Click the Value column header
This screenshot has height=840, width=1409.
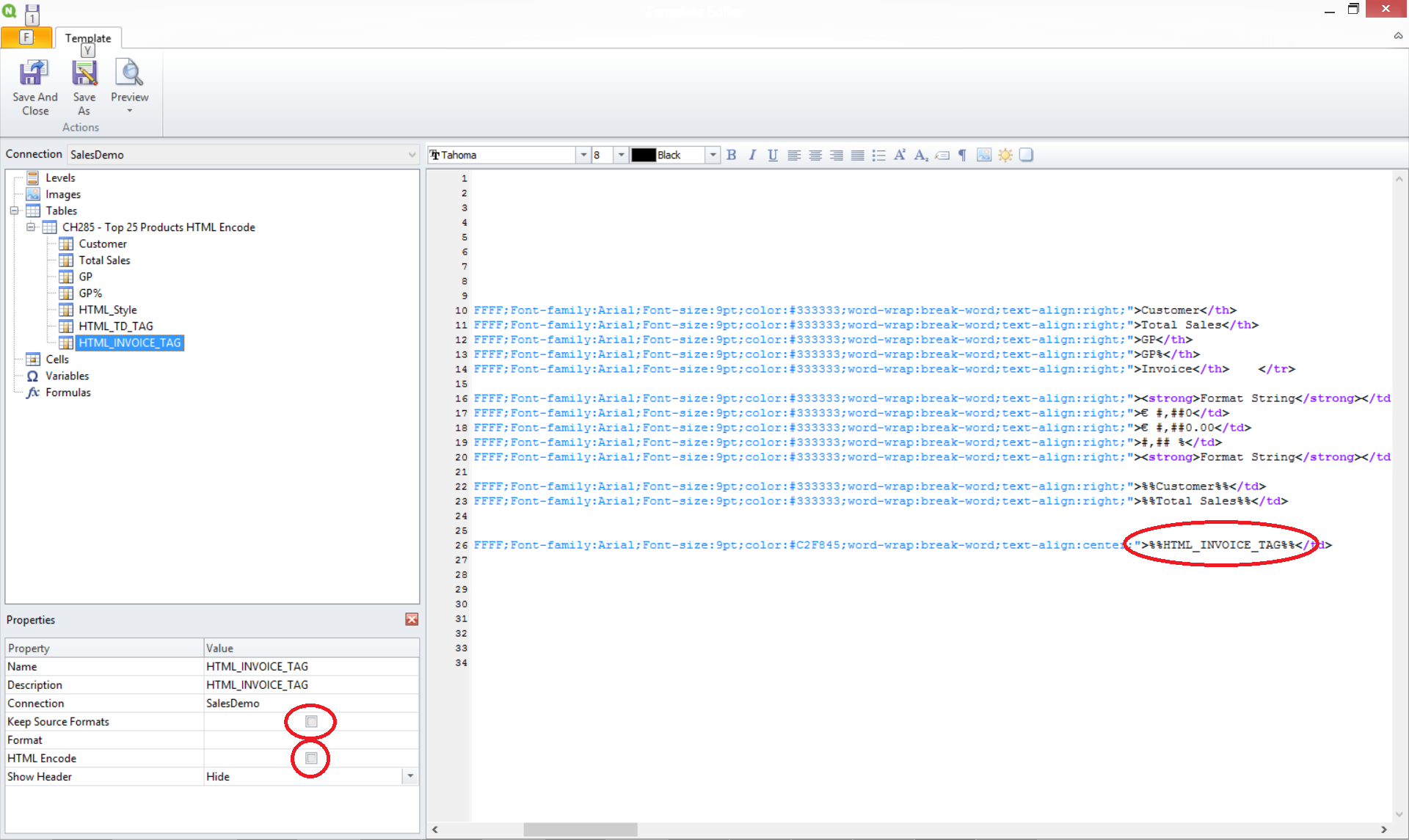point(311,648)
